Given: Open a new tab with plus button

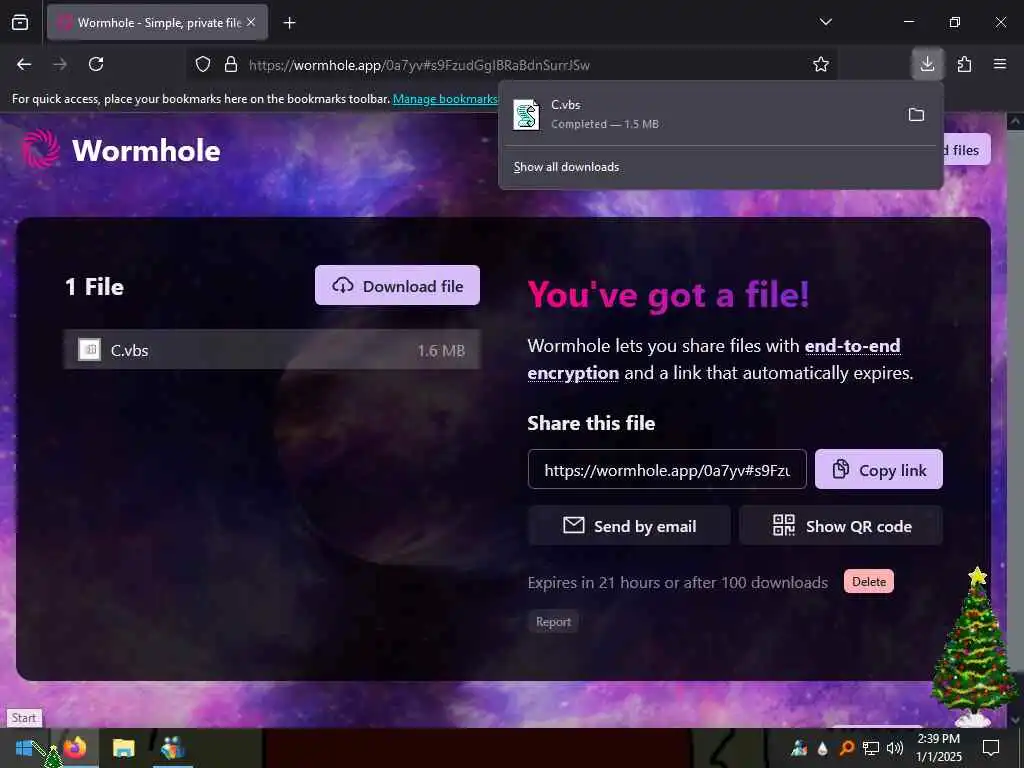Looking at the screenshot, I should coord(289,23).
